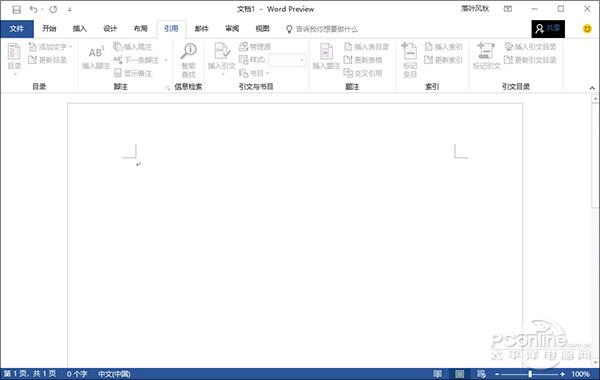Show page count 第1页, 共1页
This screenshot has width=600, height=380.
pyautogui.click(x=30, y=374)
